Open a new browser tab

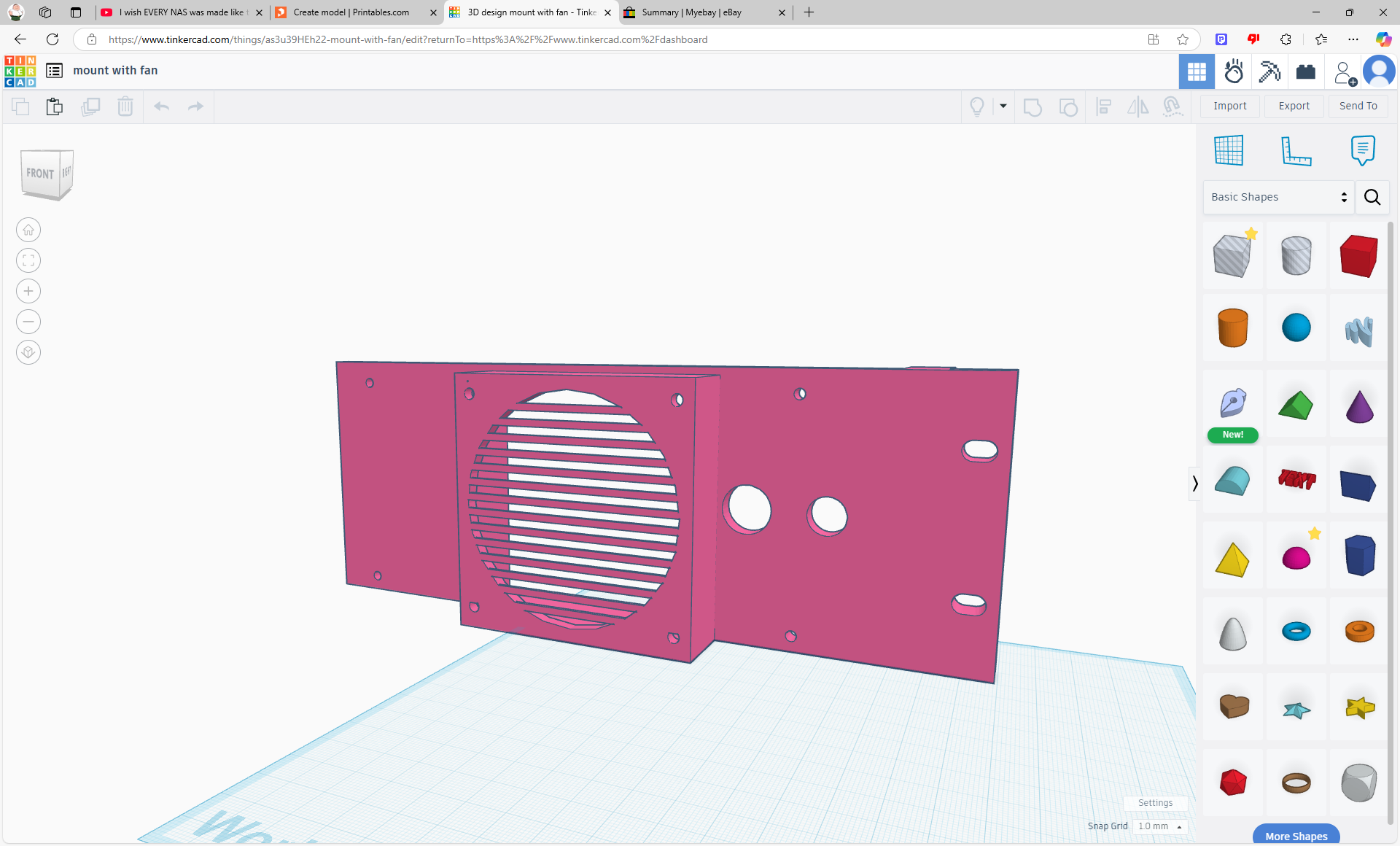[x=809, y=12]
